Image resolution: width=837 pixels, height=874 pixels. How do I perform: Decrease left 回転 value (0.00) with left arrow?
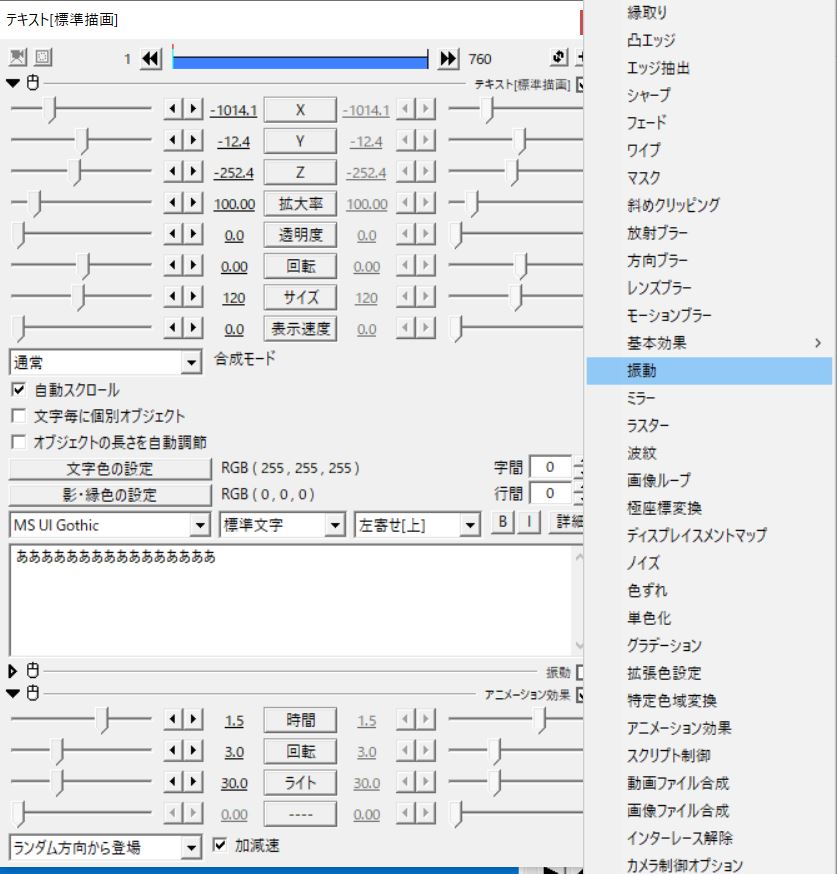point(173,265)
